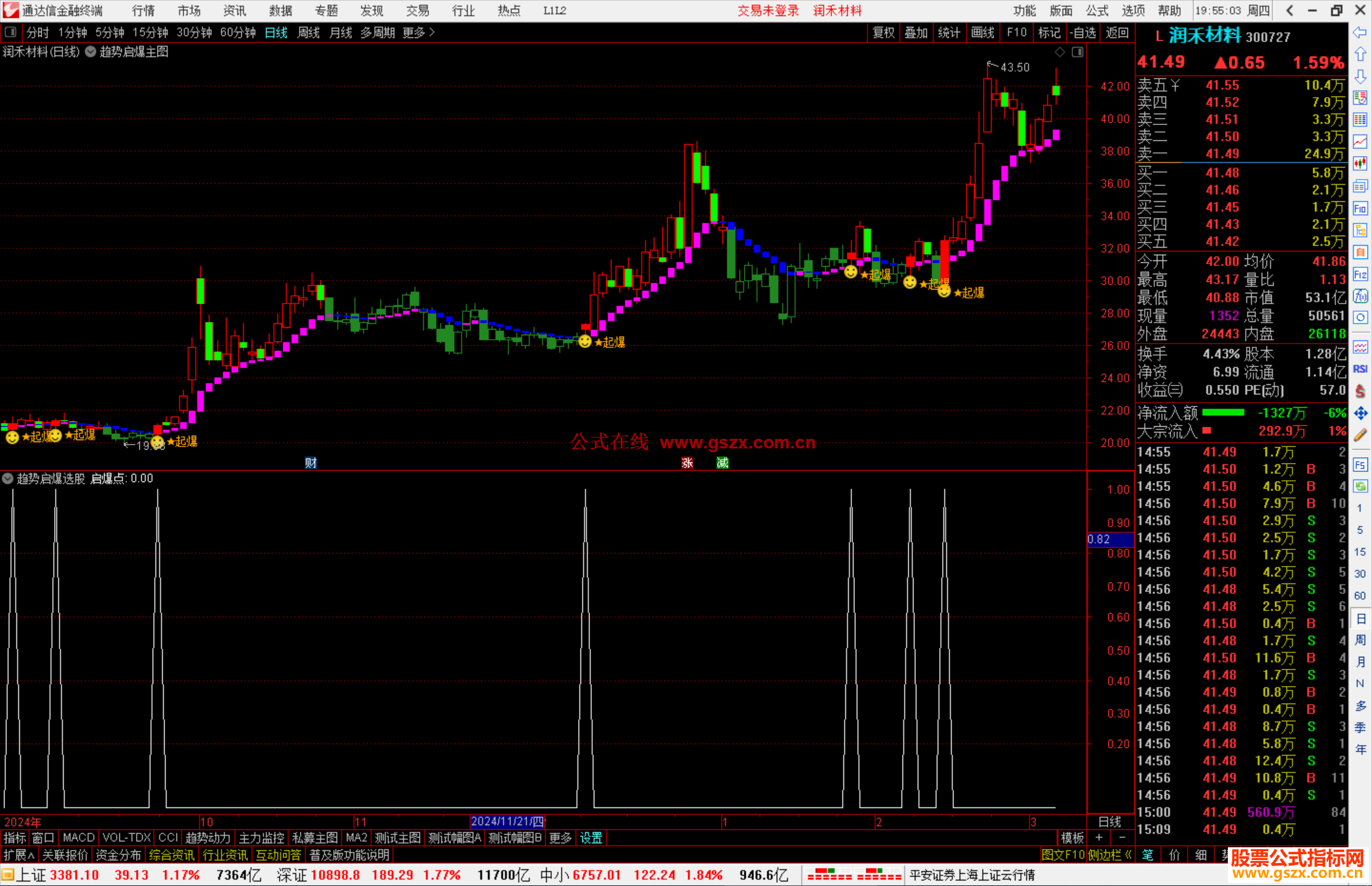The image size is (1372, 886).
Task: Click the FS sidebar icon
Action: (x=1360, y=464)
